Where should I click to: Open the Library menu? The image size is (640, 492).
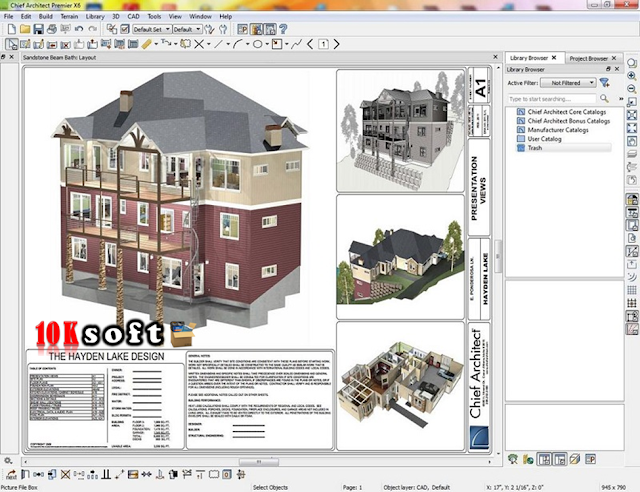click(x=95, y=17)
